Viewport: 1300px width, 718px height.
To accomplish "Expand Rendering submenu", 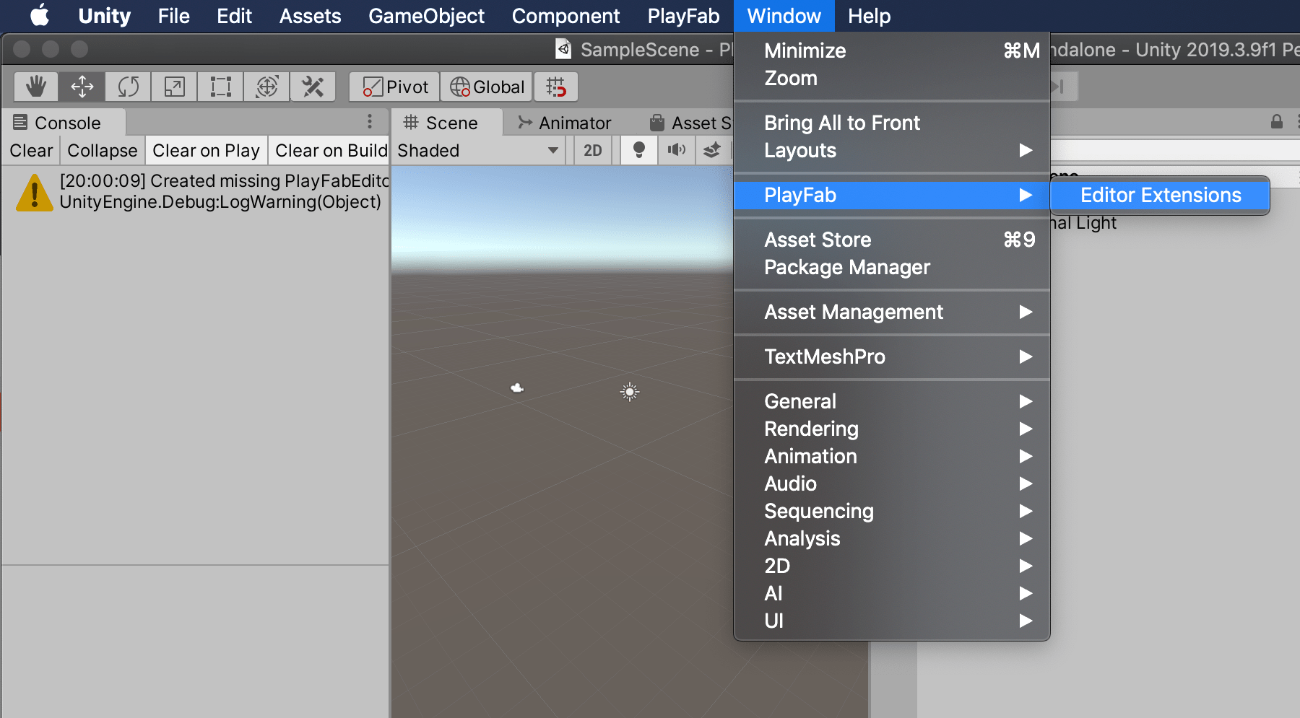I will tap(892, 428).
